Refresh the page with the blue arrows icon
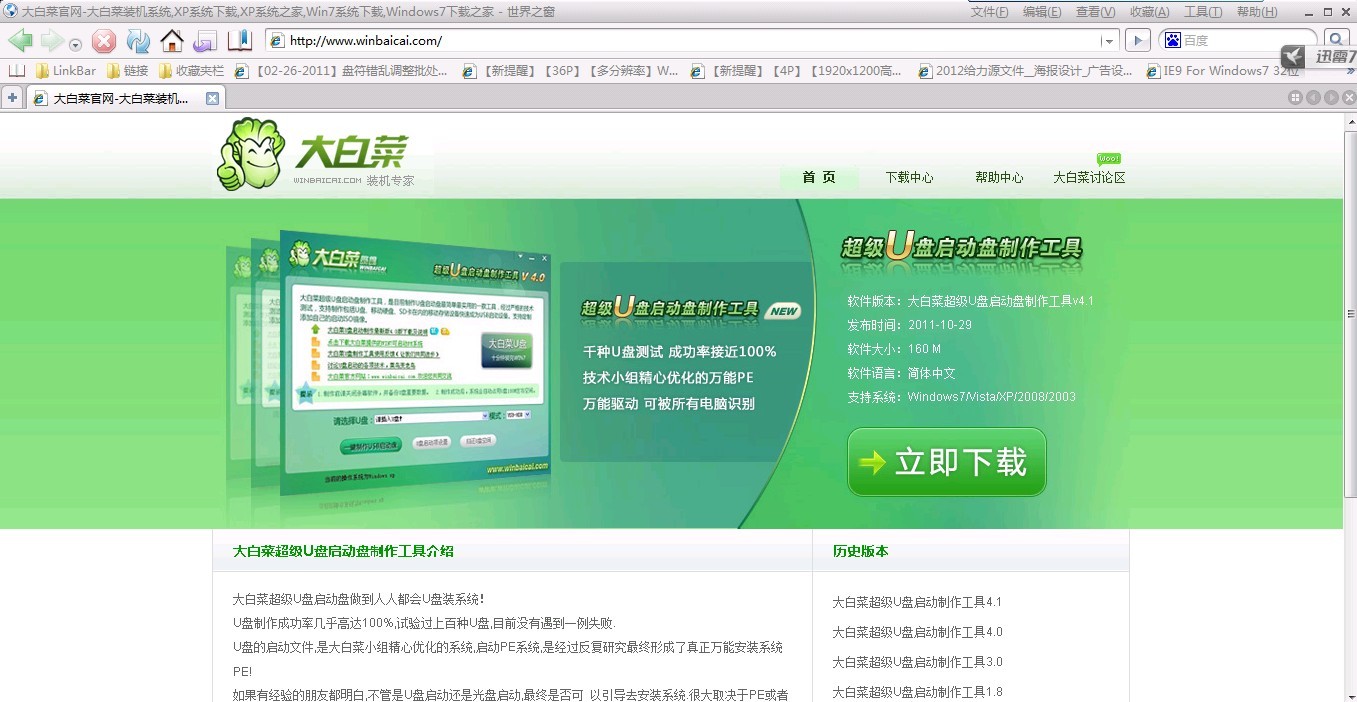Image resolution: width=1357 pixels, height=702 pixels. pyautogui.click(x=138, y=41)
